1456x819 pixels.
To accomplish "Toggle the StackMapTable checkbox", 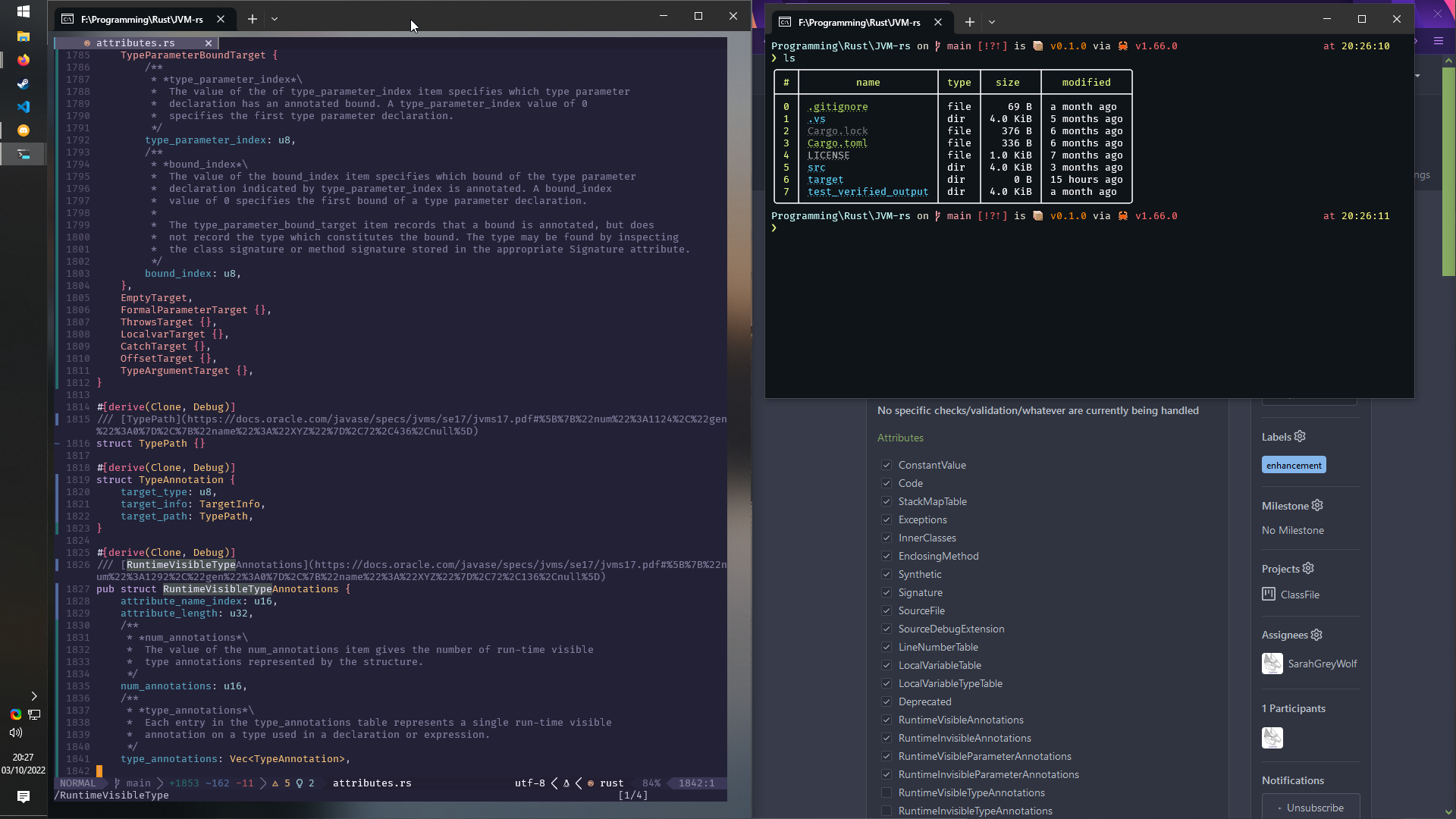I will click(886, 501).
